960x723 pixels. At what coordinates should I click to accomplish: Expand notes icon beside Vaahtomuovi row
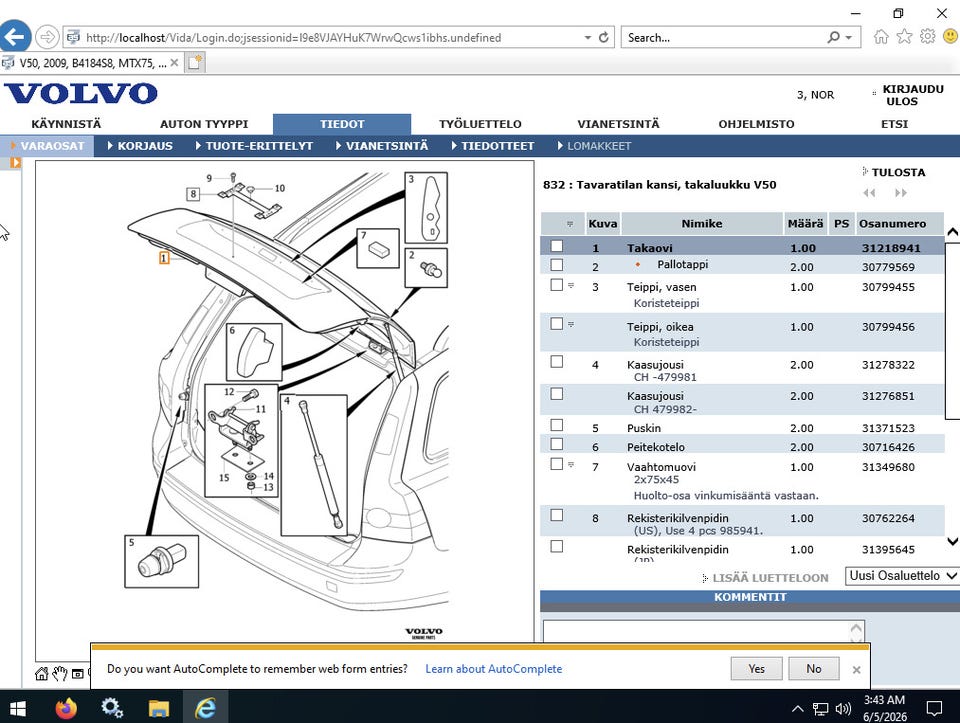point(571,465)
